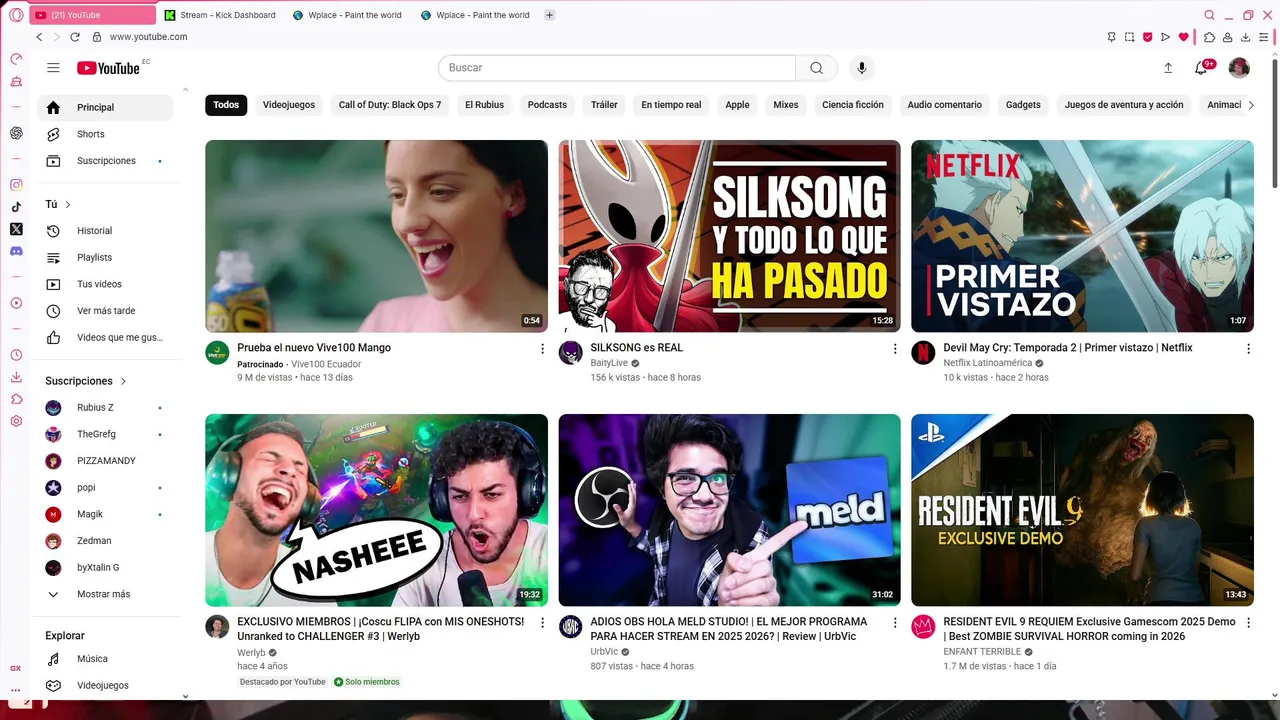Open meld studio review thumbnail
This screenshot has width=1280, height=720.
(729, 510)
